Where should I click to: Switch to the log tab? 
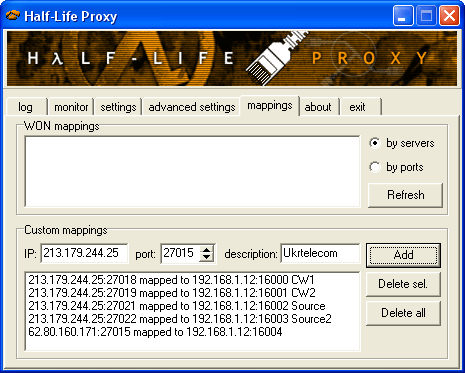[x=26, y=107]
